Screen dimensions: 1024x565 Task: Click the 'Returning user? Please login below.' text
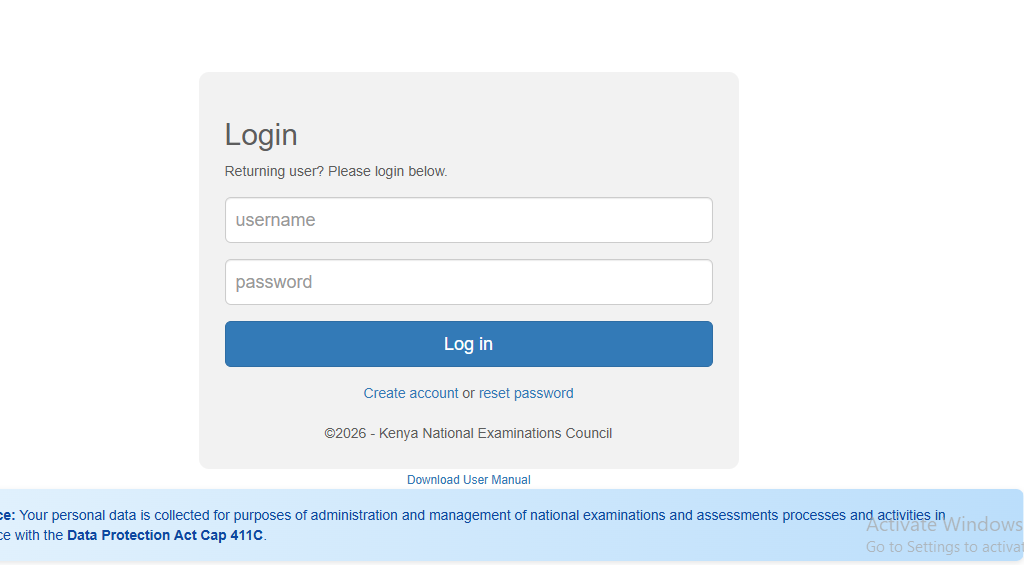[x=336, y=171]
